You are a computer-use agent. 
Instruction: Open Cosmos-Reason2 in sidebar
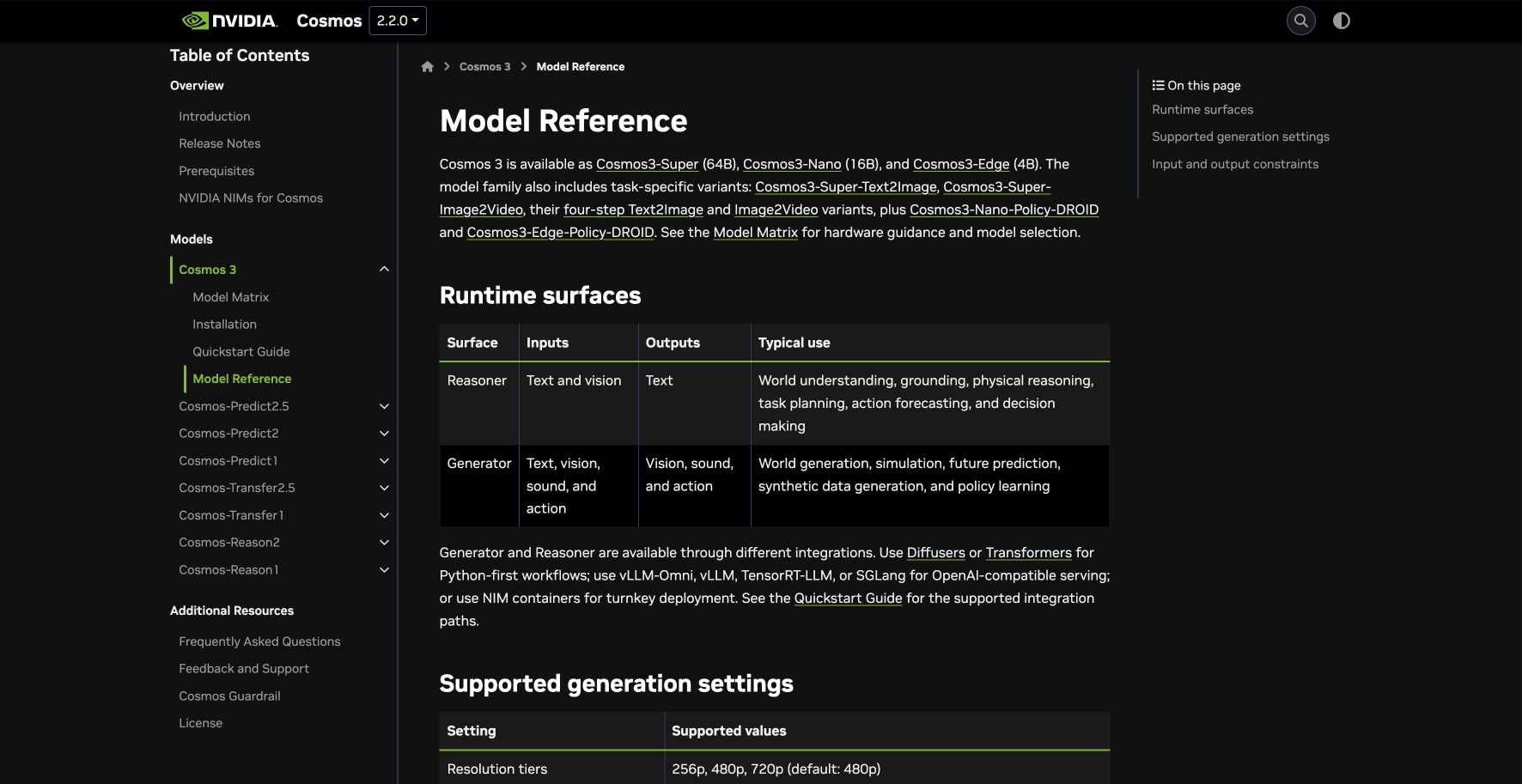pyautogui.click(x=229, y=543)
